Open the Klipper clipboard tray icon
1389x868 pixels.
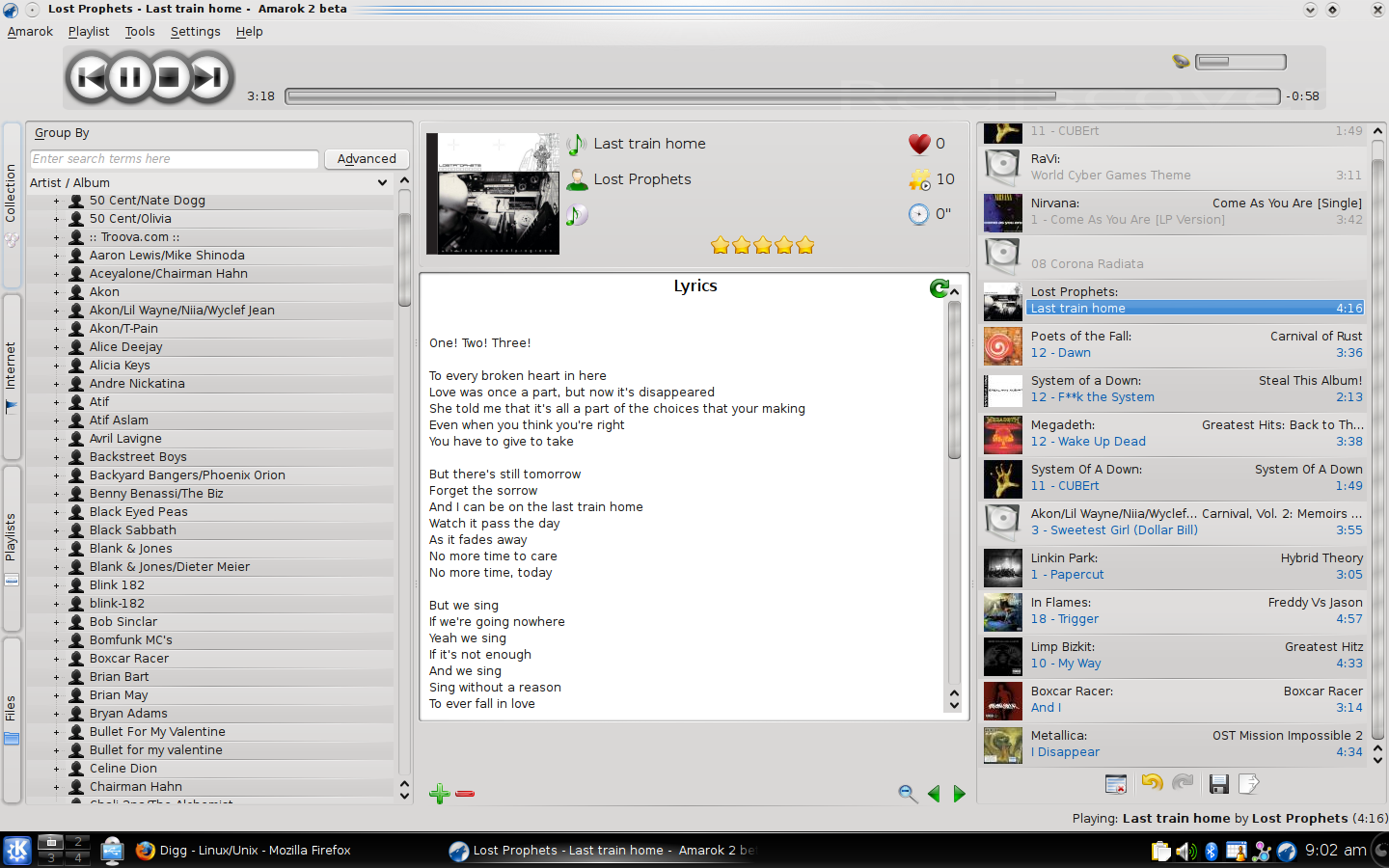tap(1161, 851)
